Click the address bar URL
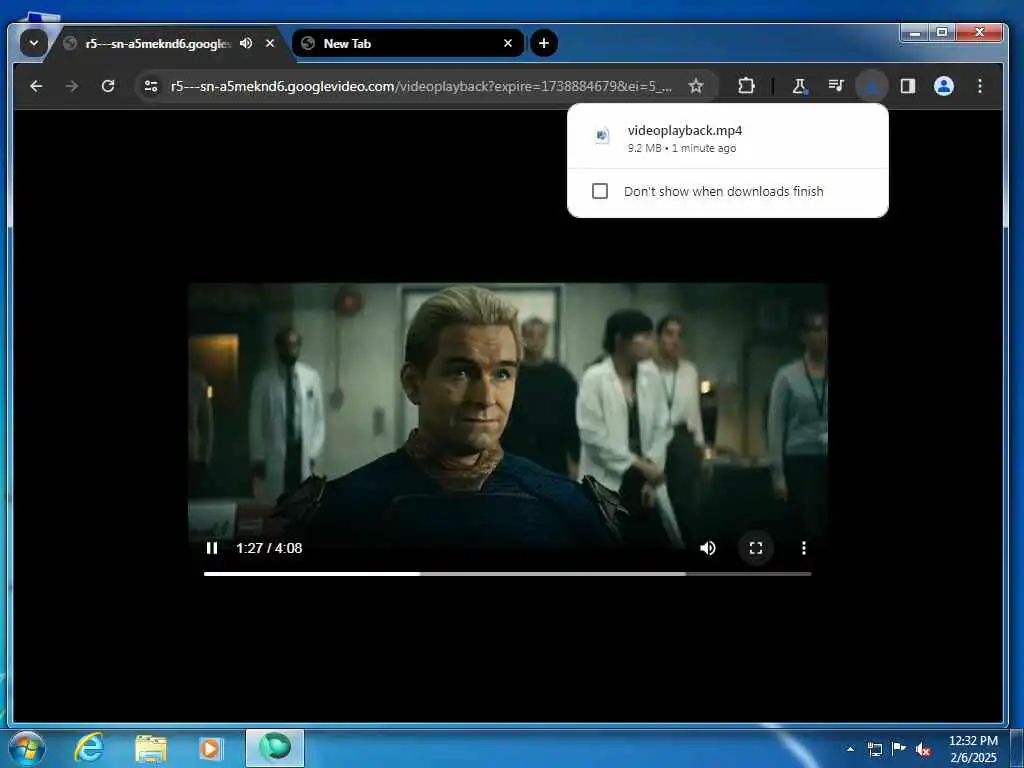Image resolution: width=1024 pixels, height=768 pixels. tap(421, 86)
